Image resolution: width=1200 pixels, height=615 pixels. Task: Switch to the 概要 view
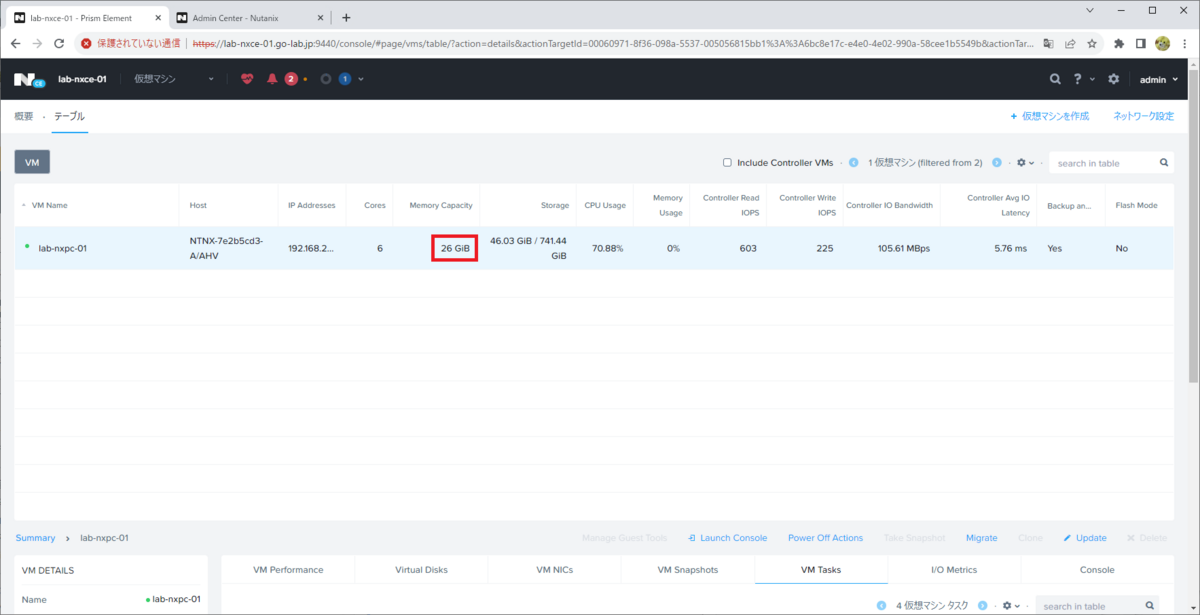[x=24, y=116]
